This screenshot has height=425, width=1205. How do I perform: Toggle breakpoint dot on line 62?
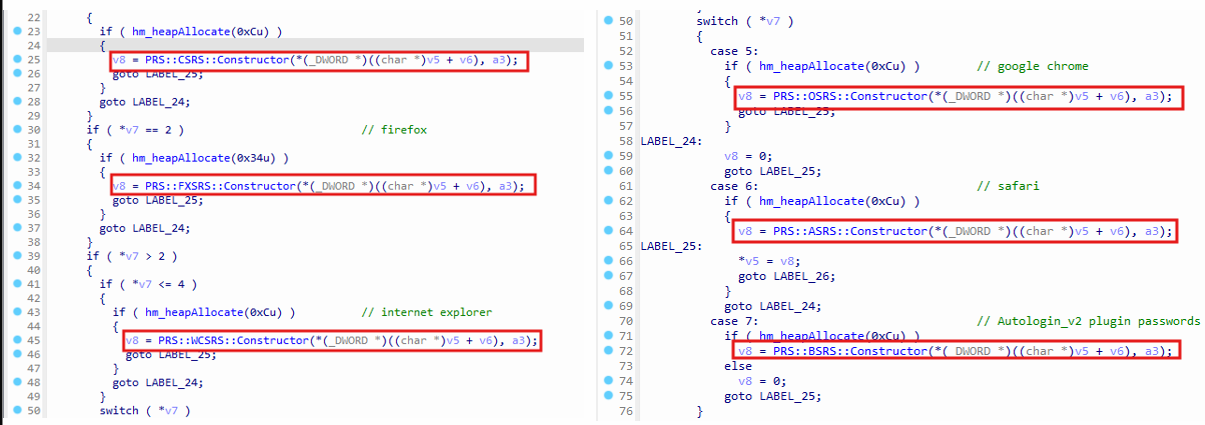tap(610, 201)
